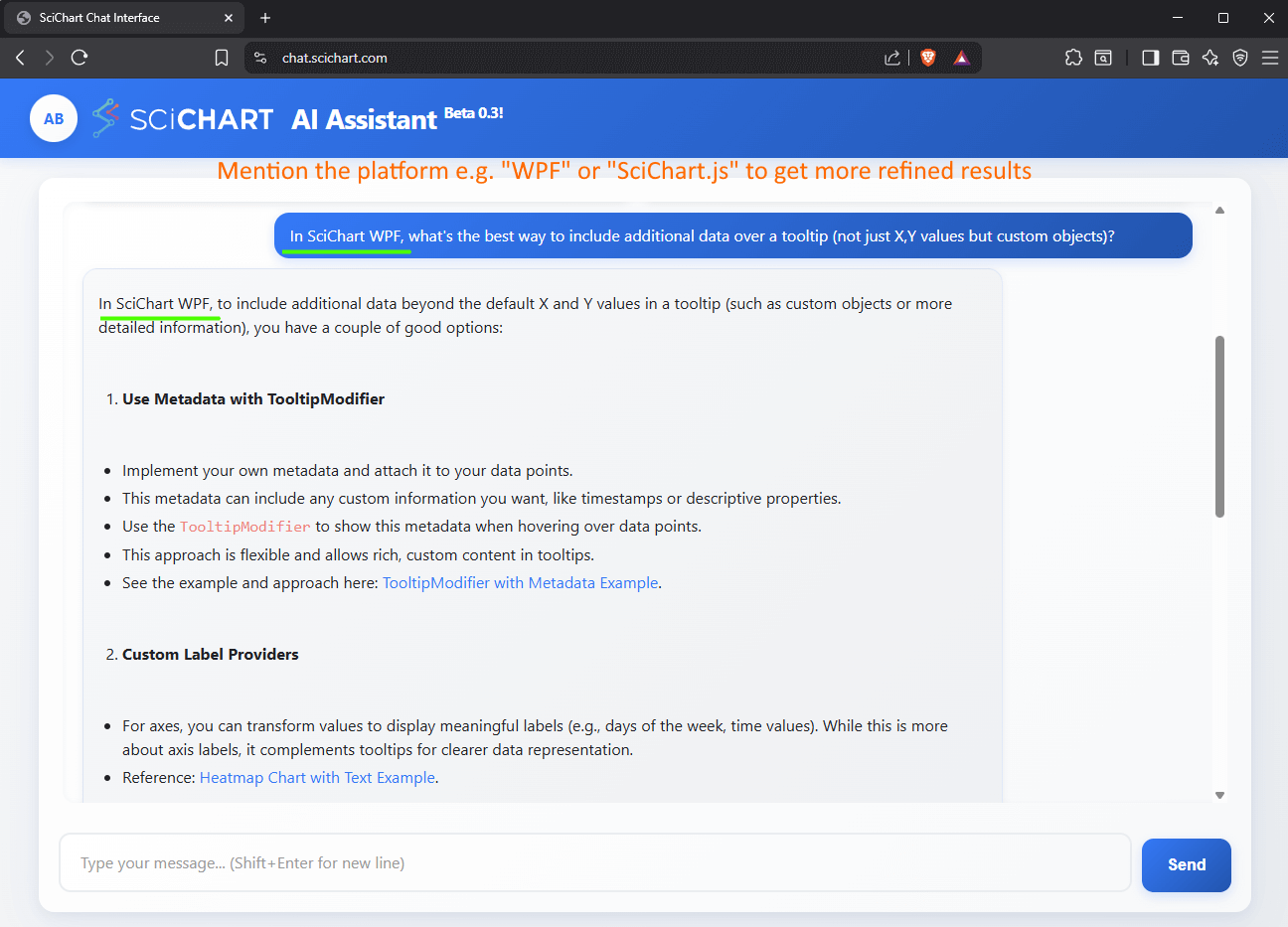Open the browser hamburger main menu
This screenshot has height=927, width=1288.
click(1269, 58)
